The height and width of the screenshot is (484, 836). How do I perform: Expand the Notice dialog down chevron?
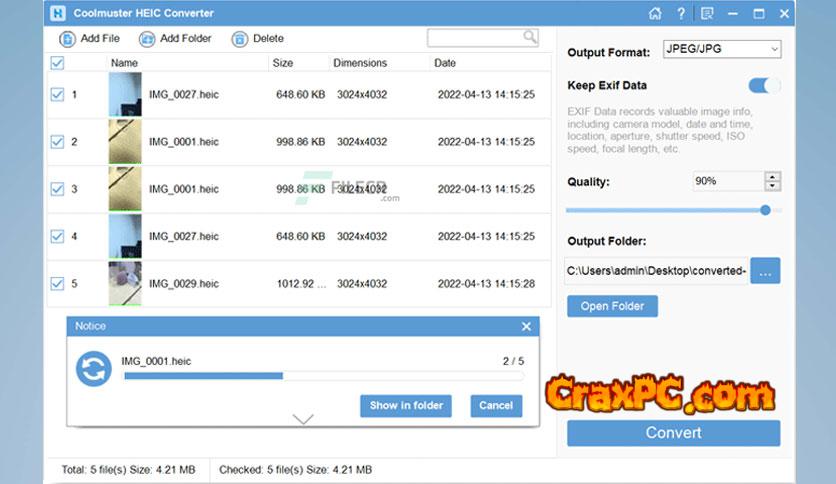click(x=303, y=419)
